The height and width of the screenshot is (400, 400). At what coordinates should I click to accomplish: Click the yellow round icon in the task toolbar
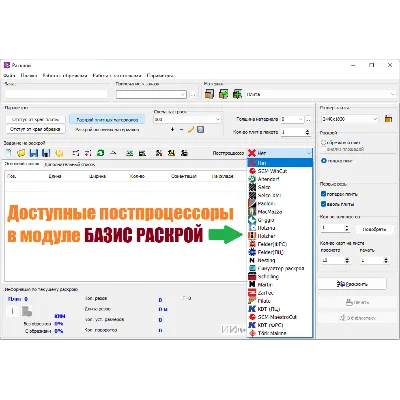pyautogui.click(x=59, y=153)
